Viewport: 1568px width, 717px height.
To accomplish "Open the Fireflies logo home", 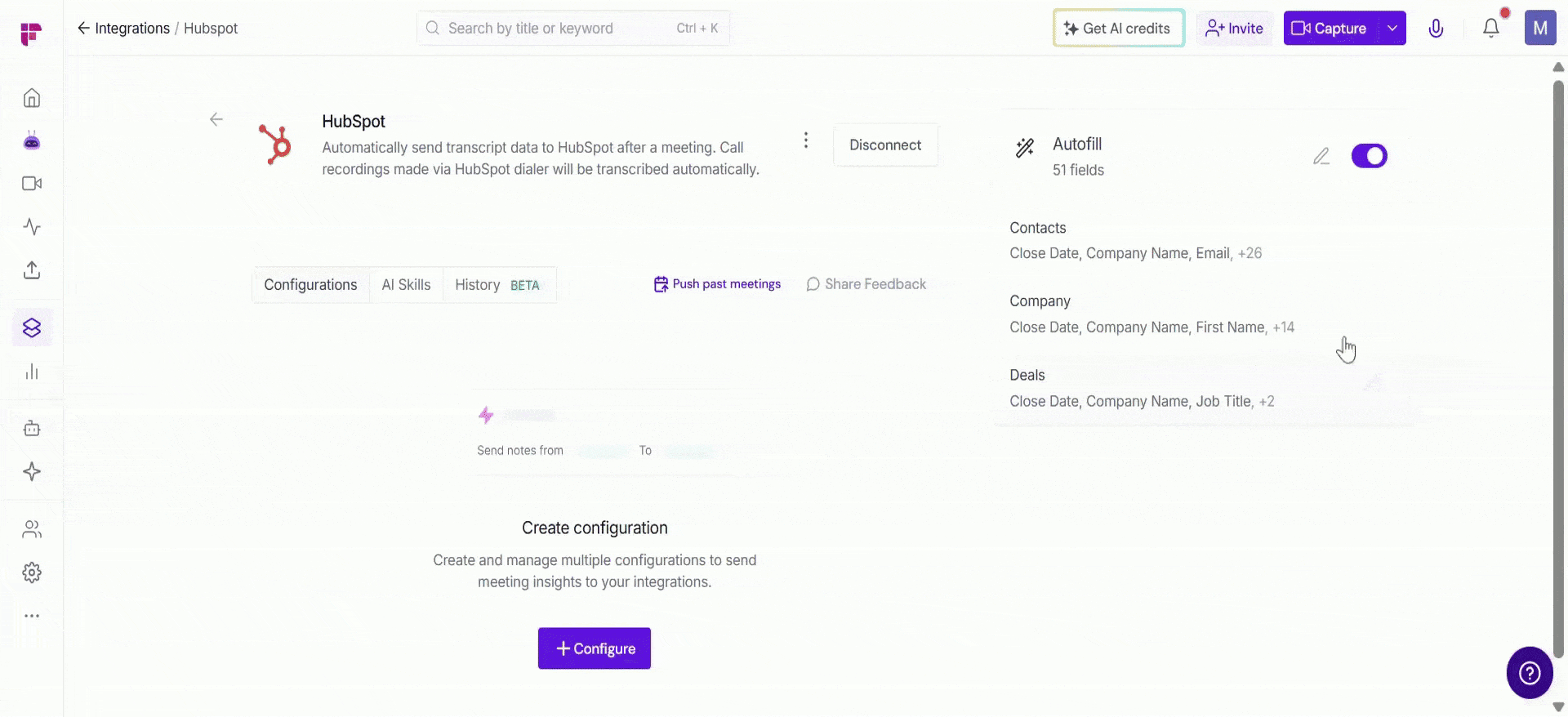I will (x=31, y=33).
